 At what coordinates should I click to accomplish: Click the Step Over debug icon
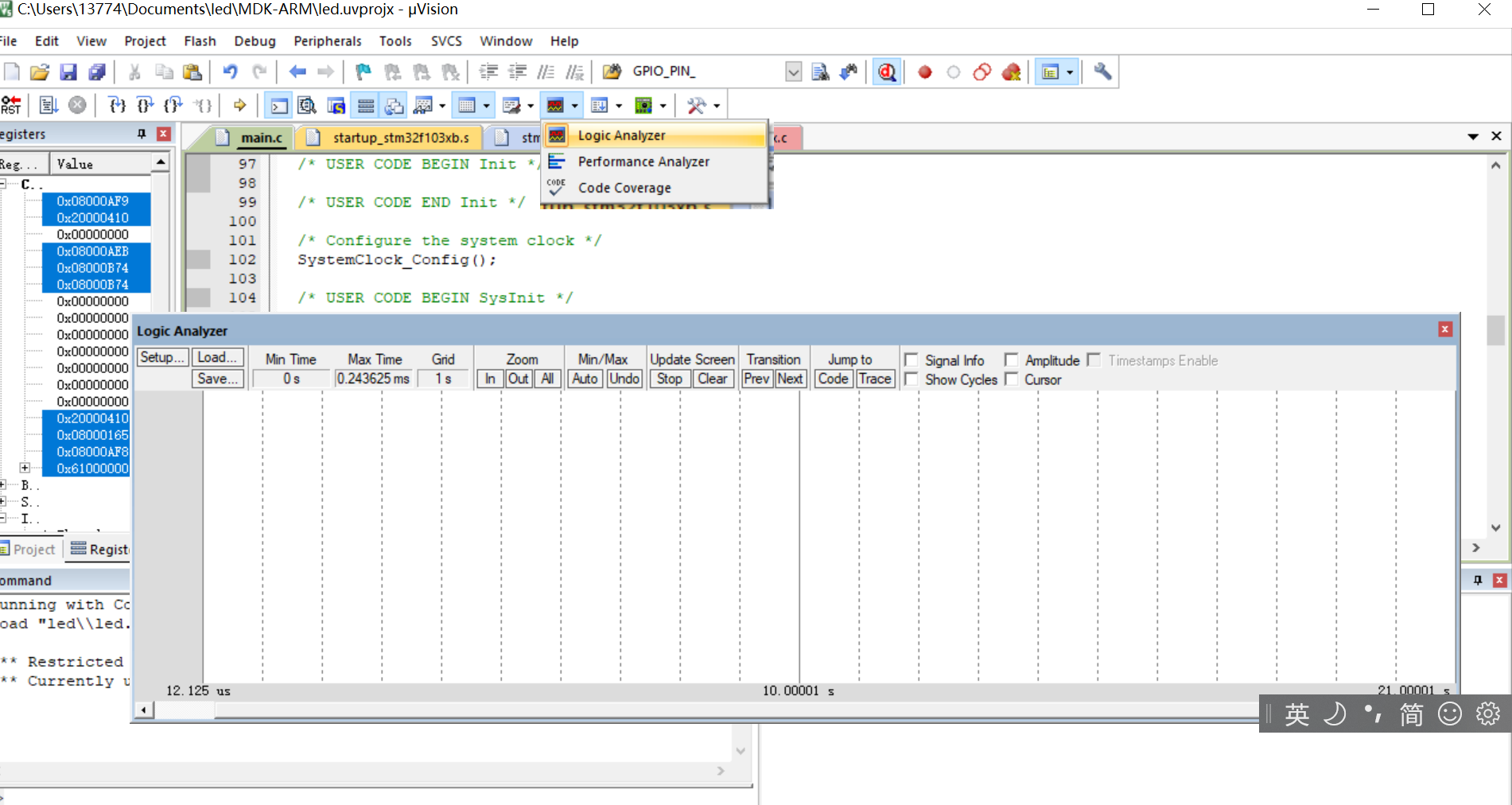click(x=146, y=105)
